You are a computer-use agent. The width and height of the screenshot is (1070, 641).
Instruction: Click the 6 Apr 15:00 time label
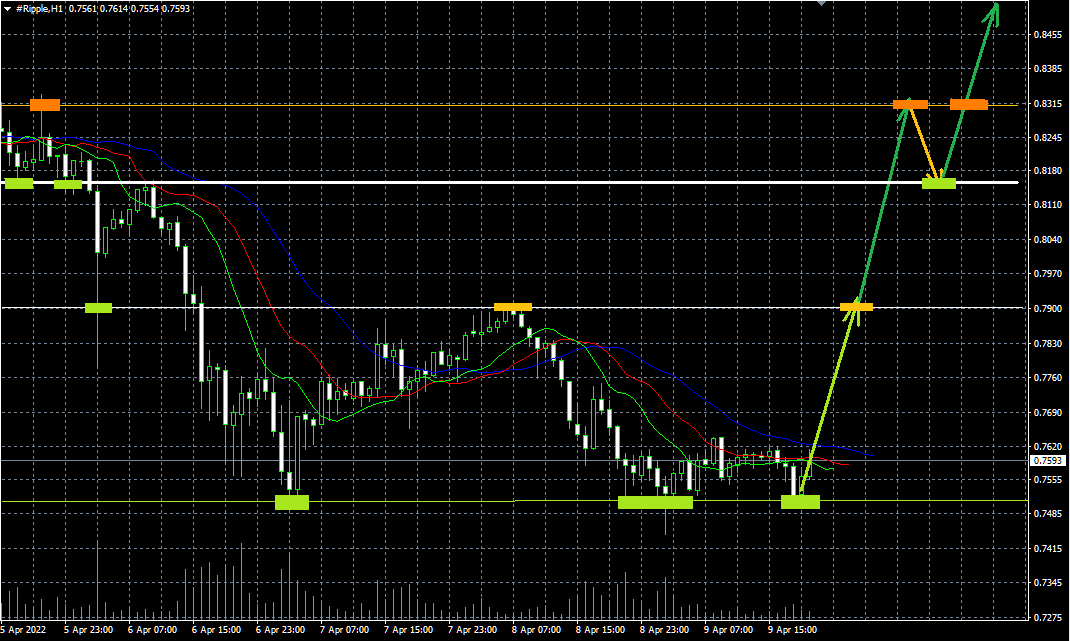(x=216, y=629)
